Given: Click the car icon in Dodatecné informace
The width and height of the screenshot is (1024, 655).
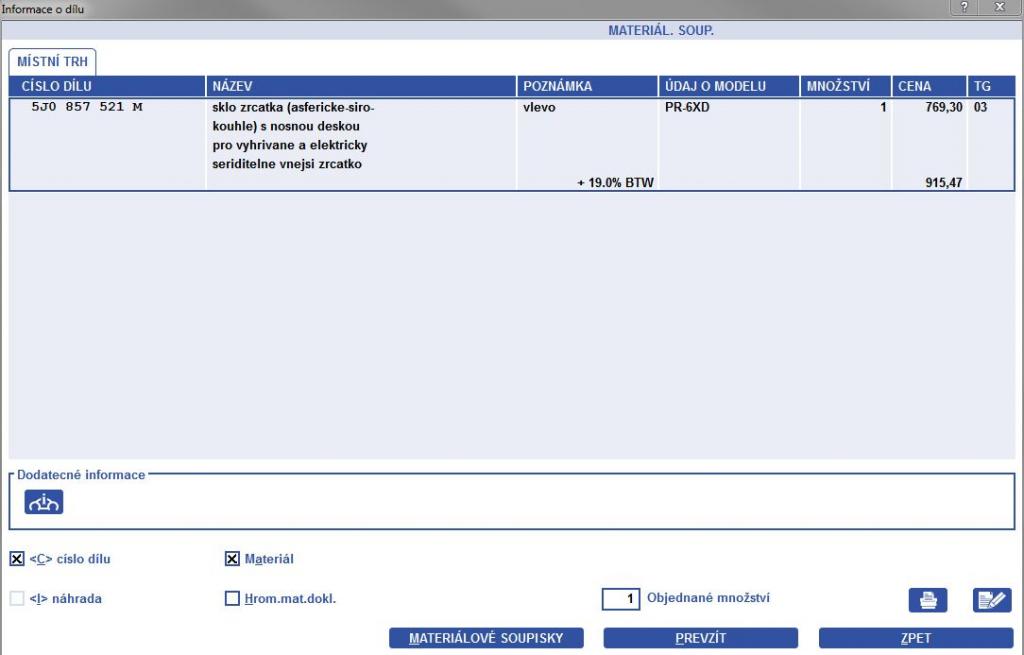Looking at the screenshot, I should point(44,502).
